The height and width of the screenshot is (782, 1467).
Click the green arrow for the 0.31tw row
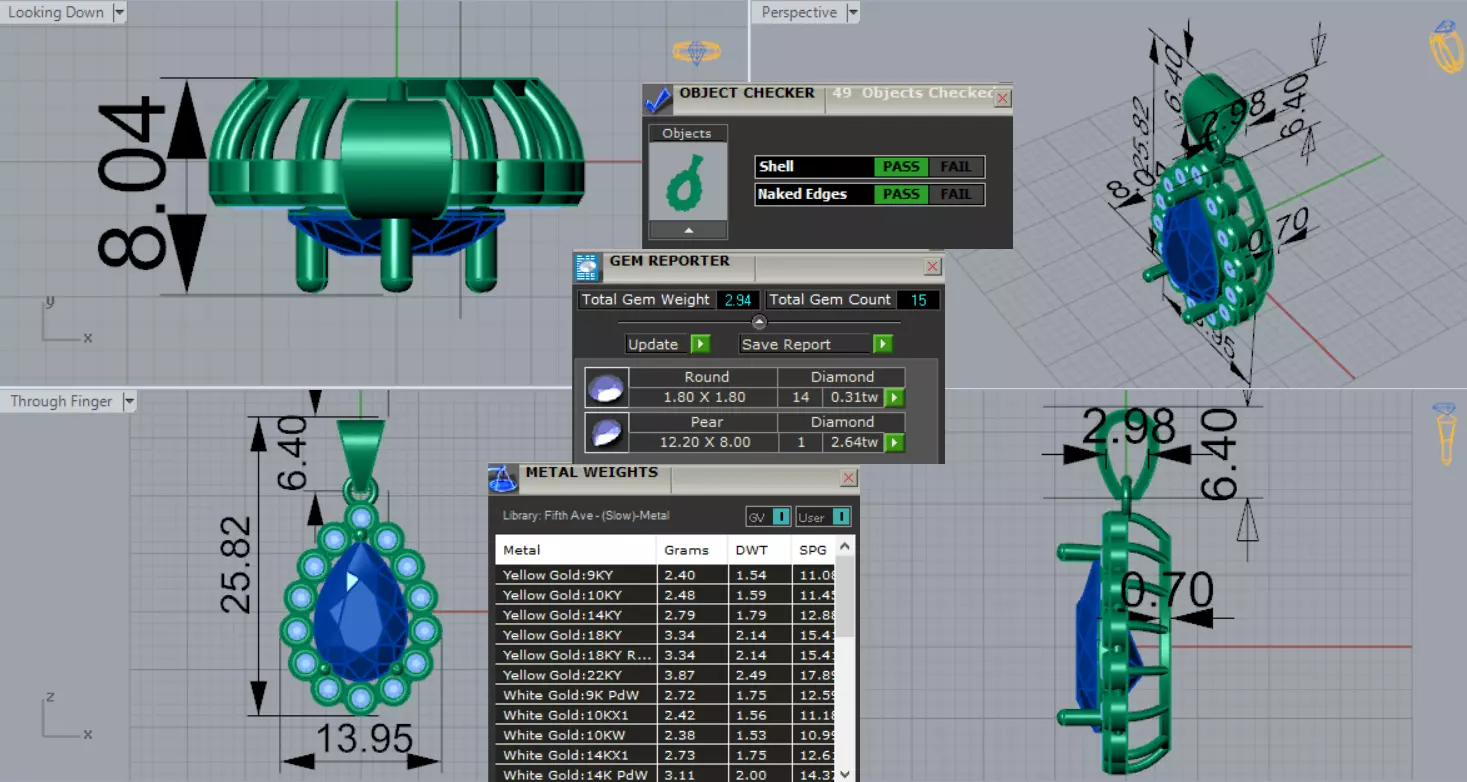pos(894,398)
